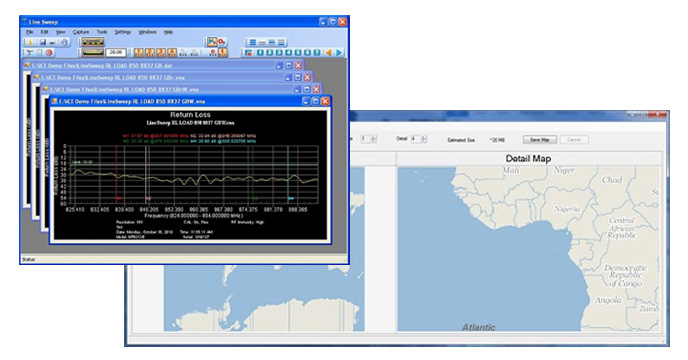Viewport: 688px width, 360px height.
Task: Open the Capture menu
Action: 81,32
